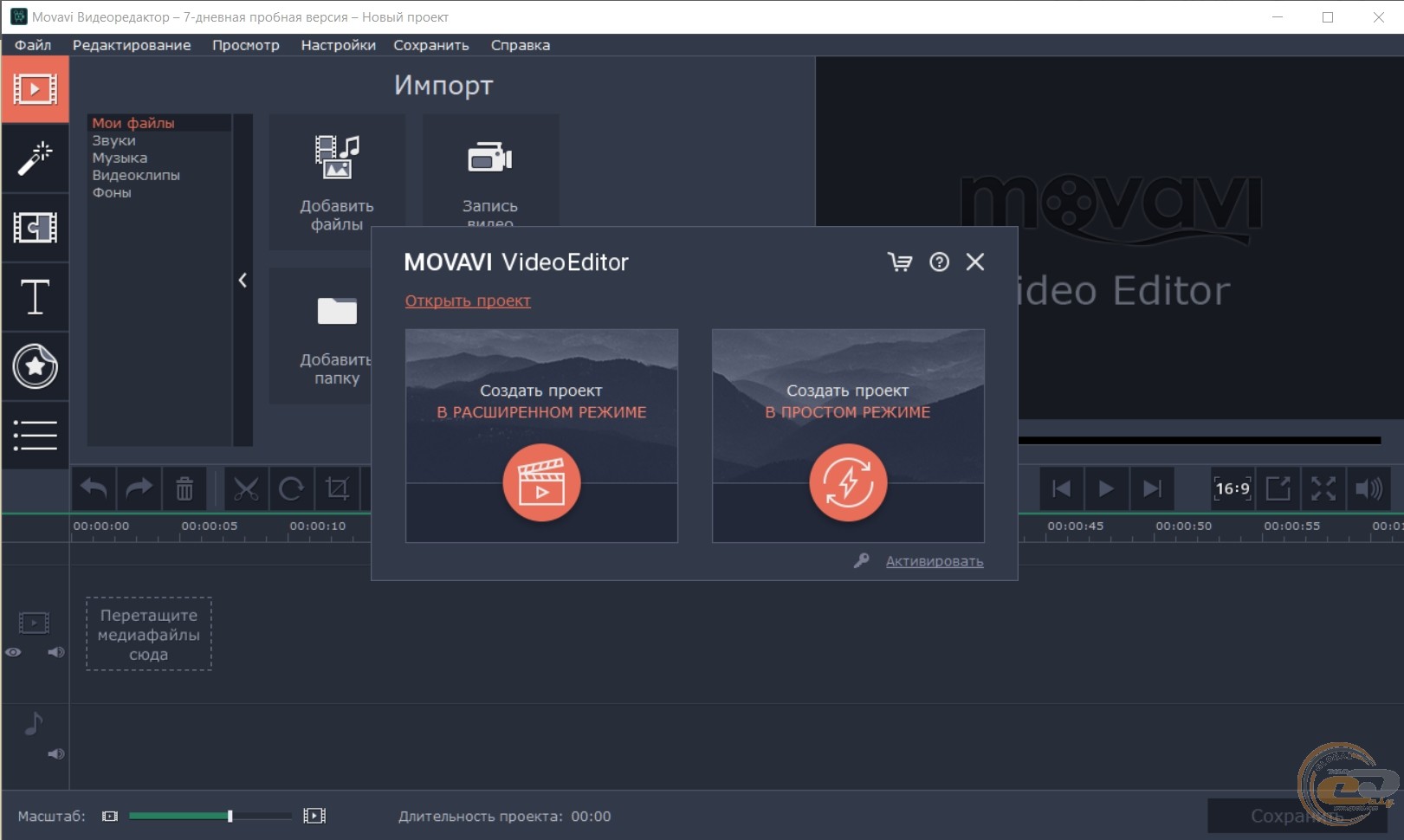This screenshot has height=840, width=1404.
Task: Click the Активировать link
Action: click(x=934, y=561)
